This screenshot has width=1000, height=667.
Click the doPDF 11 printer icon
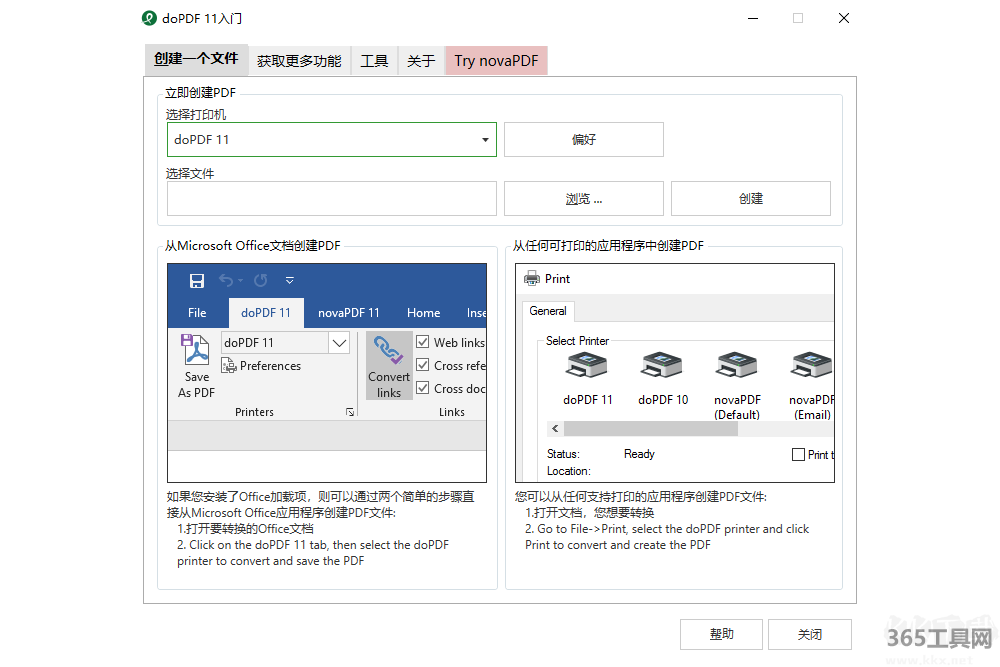[587, 367]
